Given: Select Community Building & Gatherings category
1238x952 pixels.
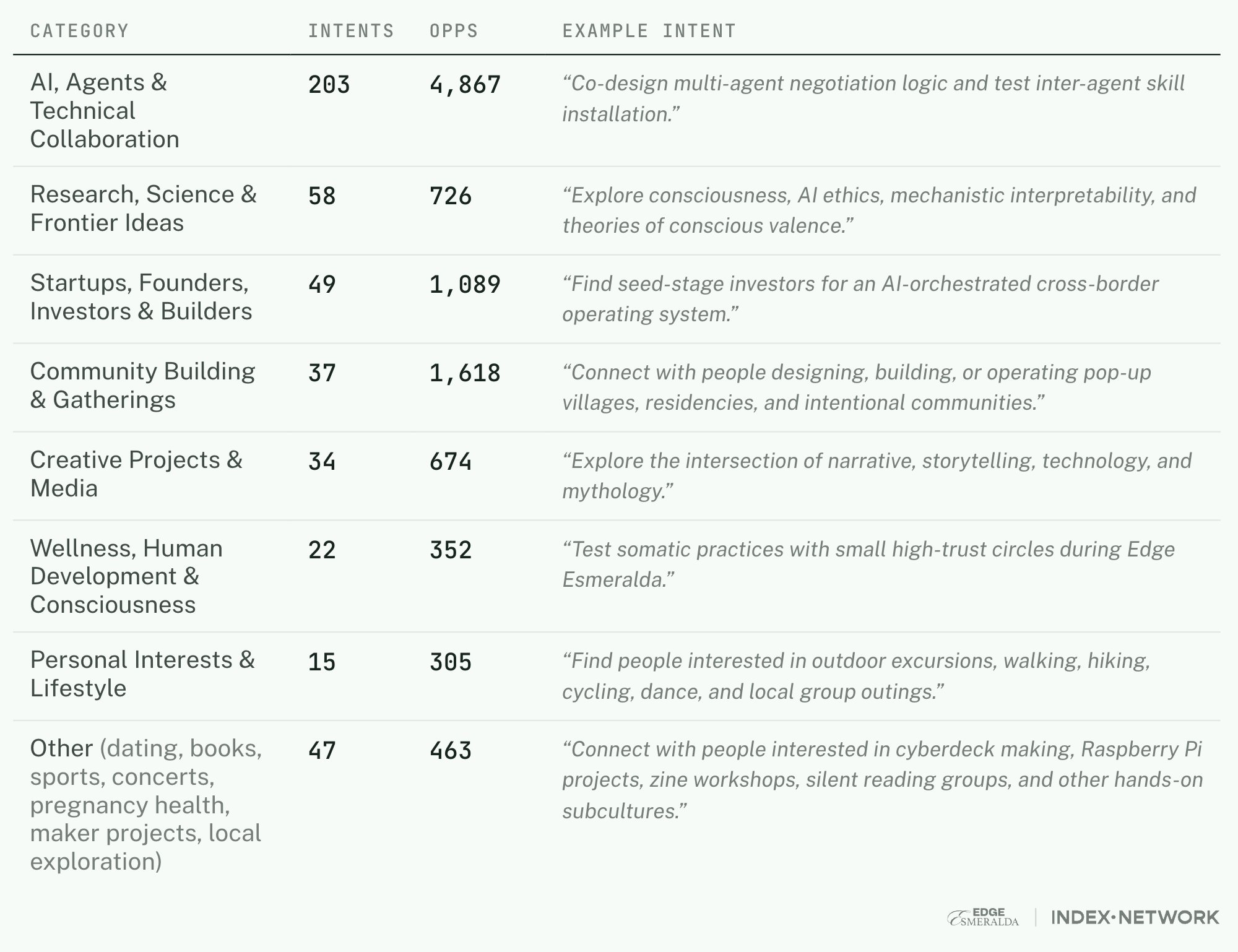Looking at the screenshot, I should coord(142,386).
